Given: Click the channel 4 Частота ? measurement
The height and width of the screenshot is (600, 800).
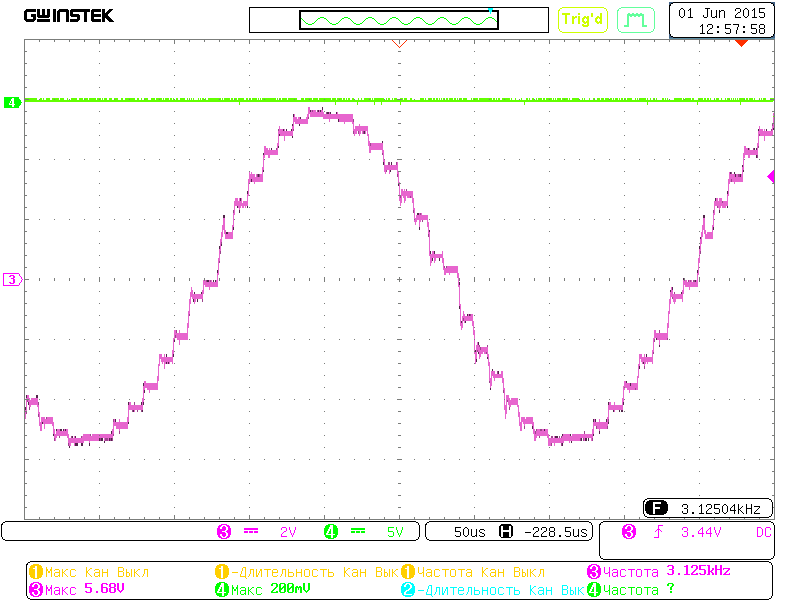Looking at the screenshot, I should tap(639, 589).
